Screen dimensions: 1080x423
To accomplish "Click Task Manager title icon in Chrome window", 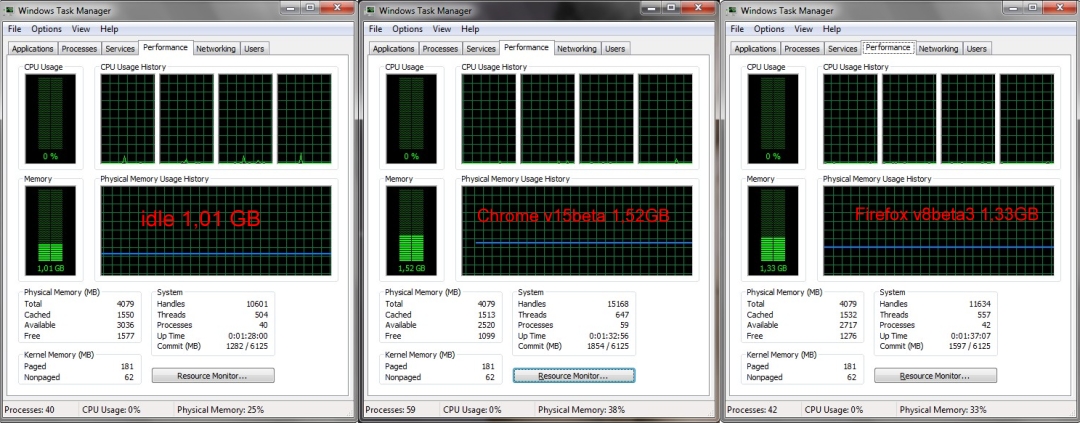I will click(x=370, y=10).
